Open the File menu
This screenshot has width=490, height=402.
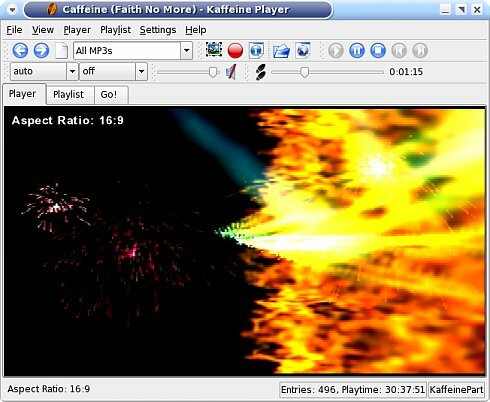tap(14, 30)
